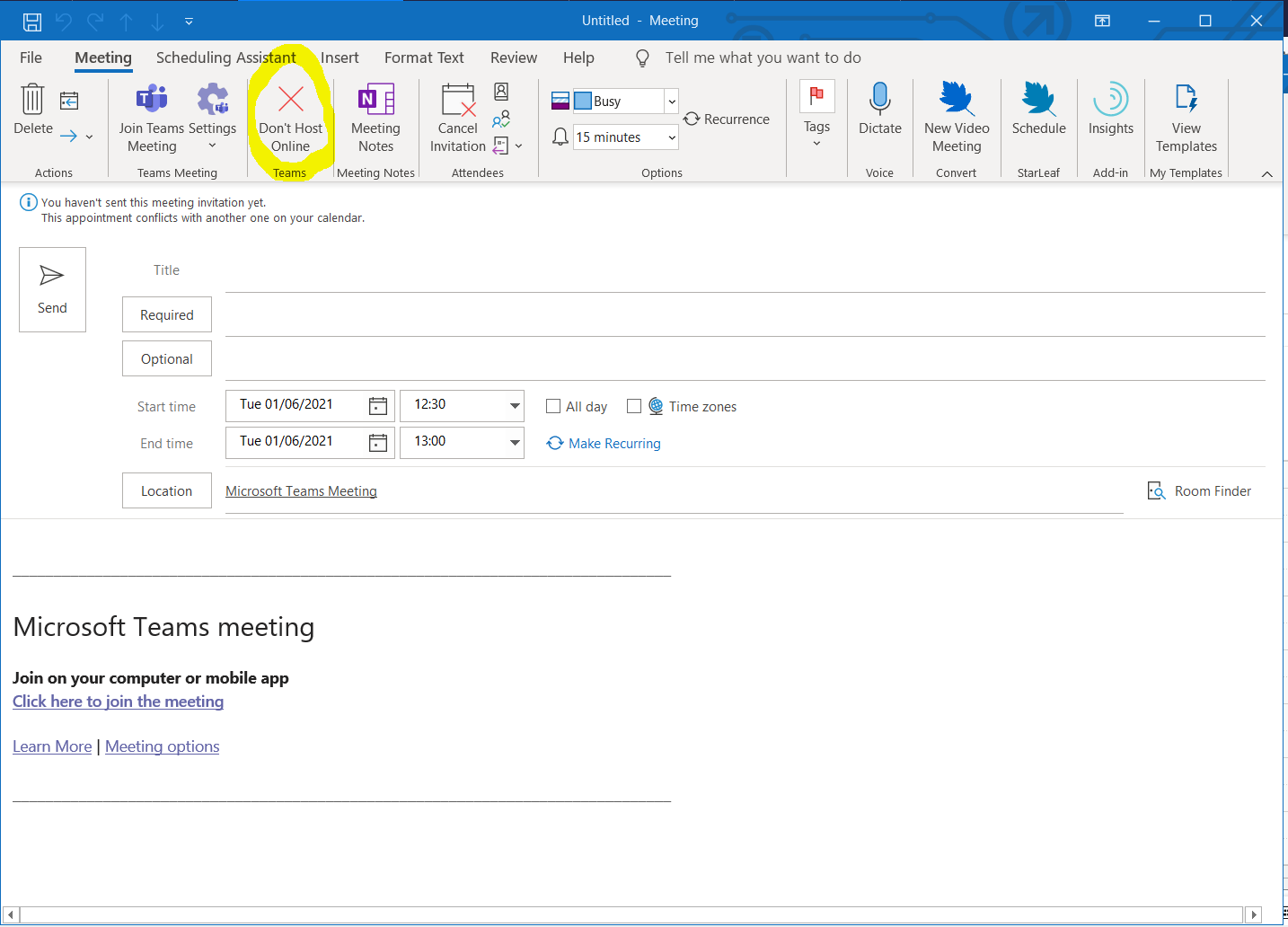The width and height of the screenshot is (1288, 927).
Task: Click Tell me what you want to do
Action: [763, 57]
